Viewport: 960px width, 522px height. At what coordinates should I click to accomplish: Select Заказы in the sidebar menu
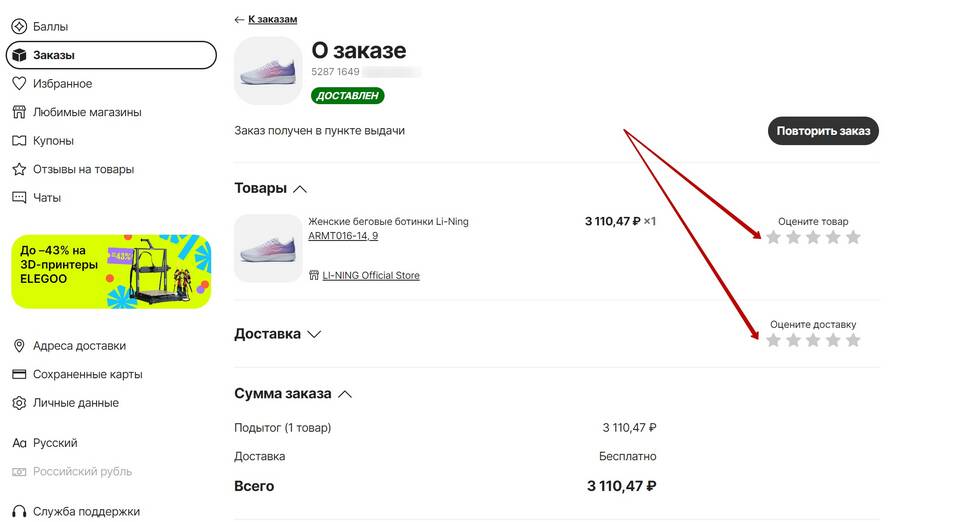click(x=111, y=55)
